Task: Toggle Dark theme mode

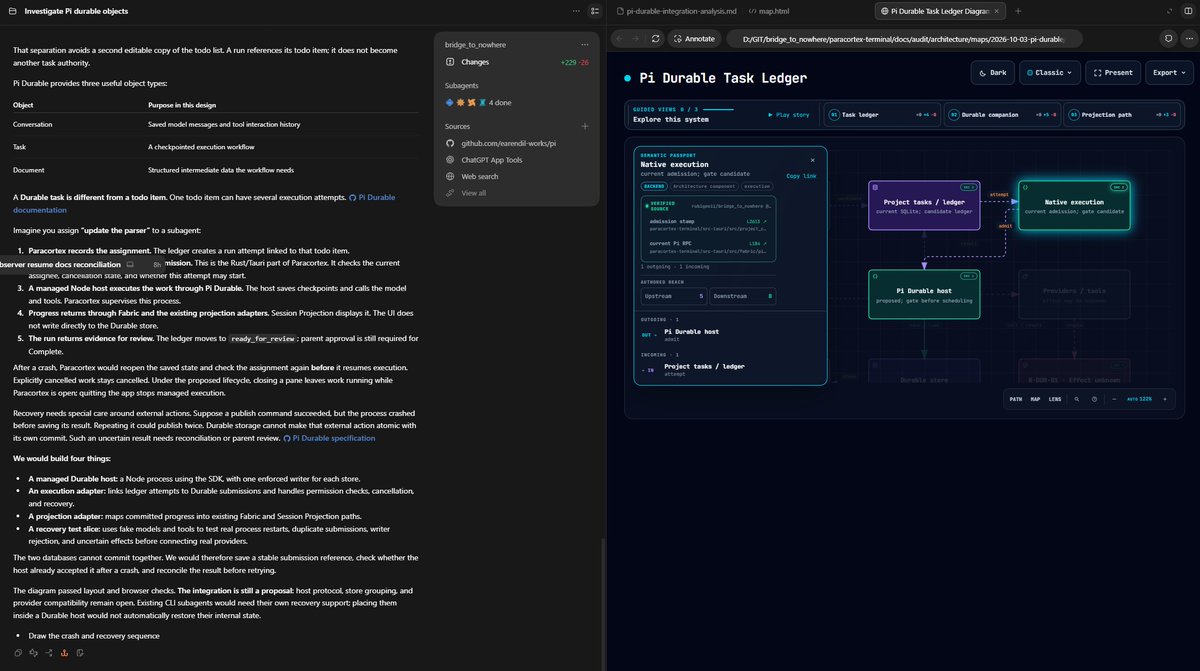Action: [992, 73]
